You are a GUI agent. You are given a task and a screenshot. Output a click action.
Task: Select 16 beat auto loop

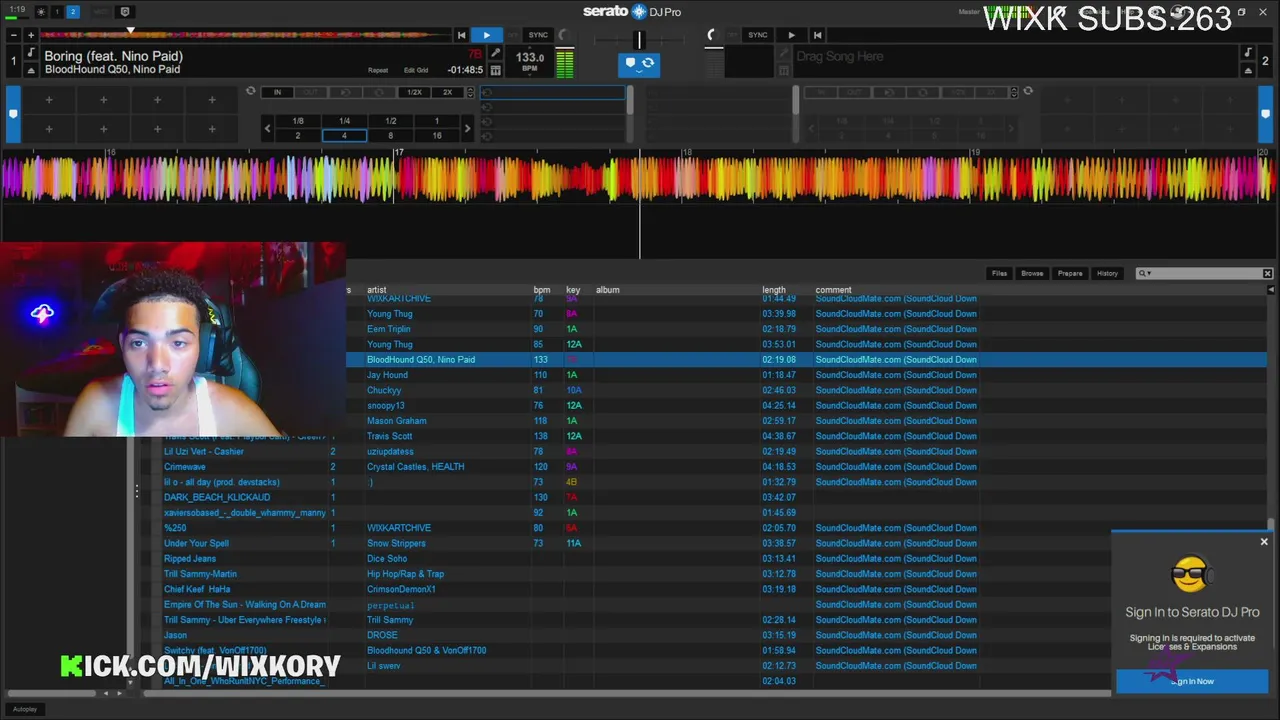pos(436,136)
